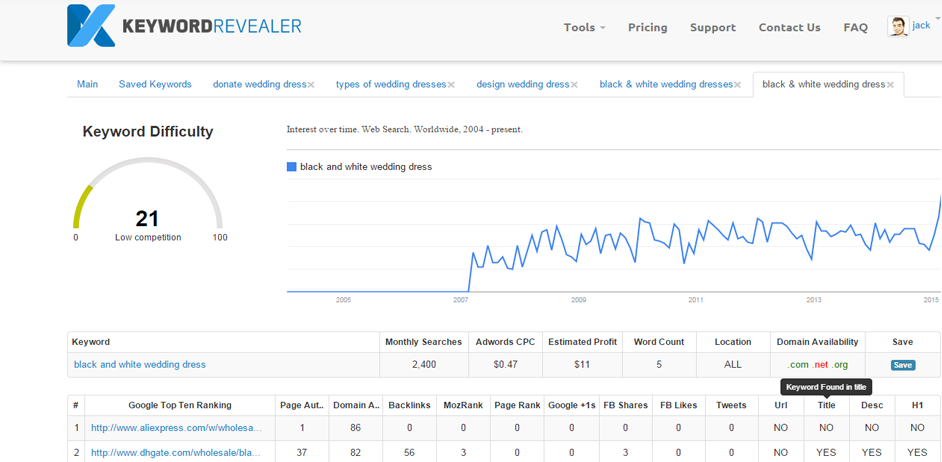Click the Keyword Revealer K logo icon
Screen dimensions: 942x462
[x=91, y=25]
